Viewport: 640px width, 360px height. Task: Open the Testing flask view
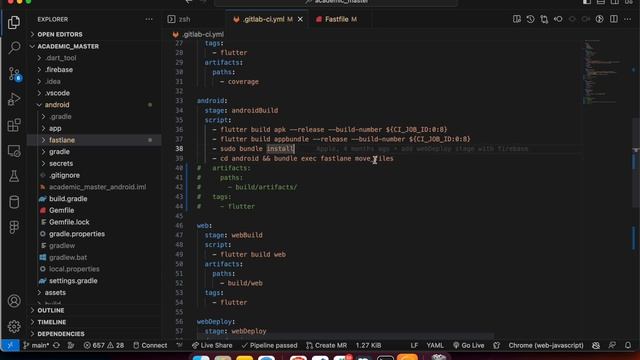(14, 176)
